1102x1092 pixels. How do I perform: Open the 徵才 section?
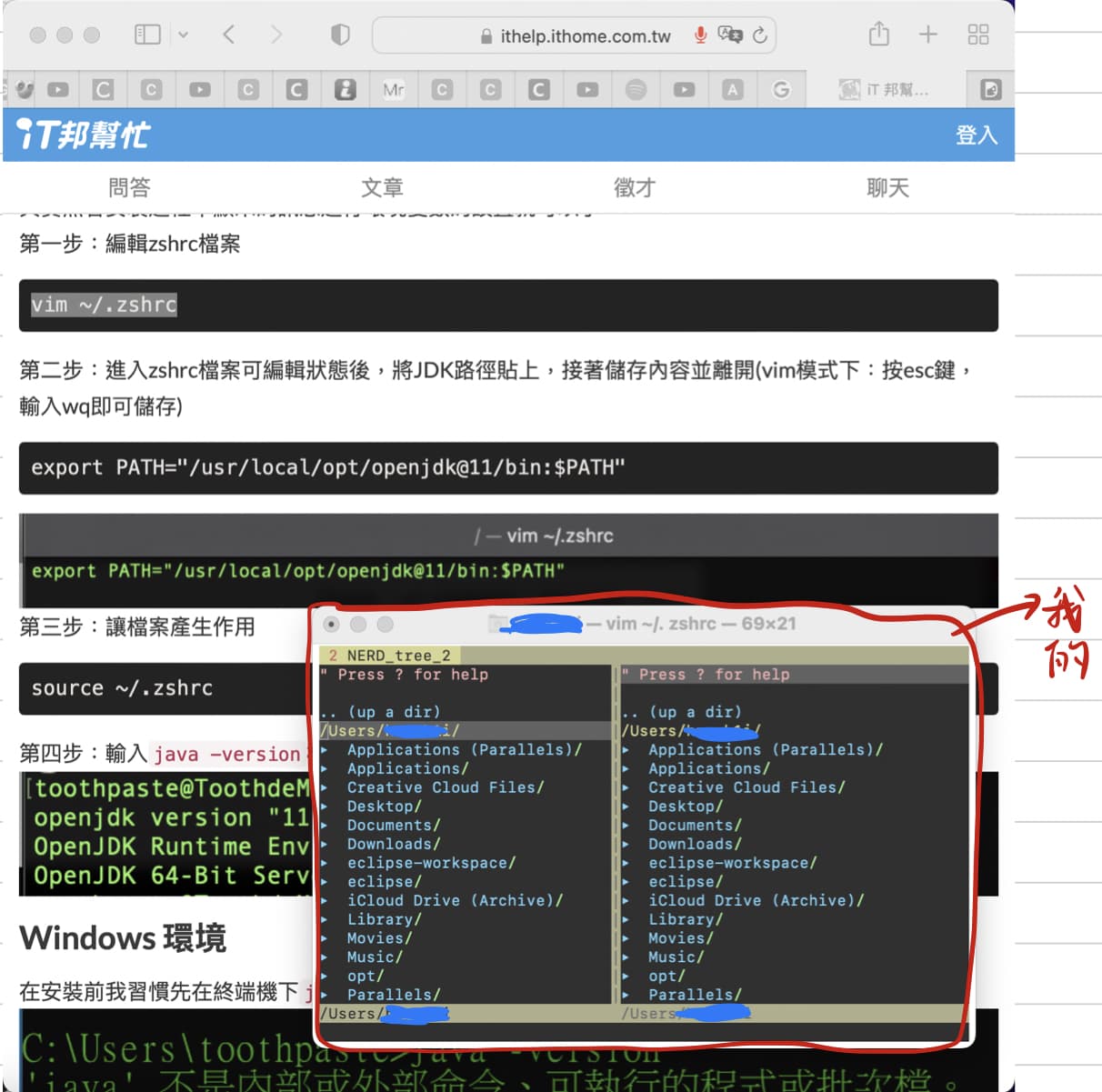coord(634,188)
